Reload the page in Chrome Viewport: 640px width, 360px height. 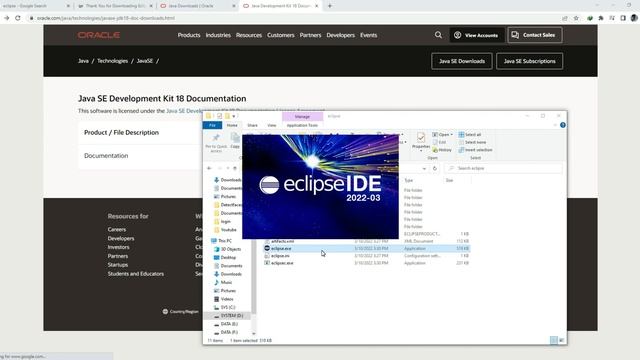(18, 18)
